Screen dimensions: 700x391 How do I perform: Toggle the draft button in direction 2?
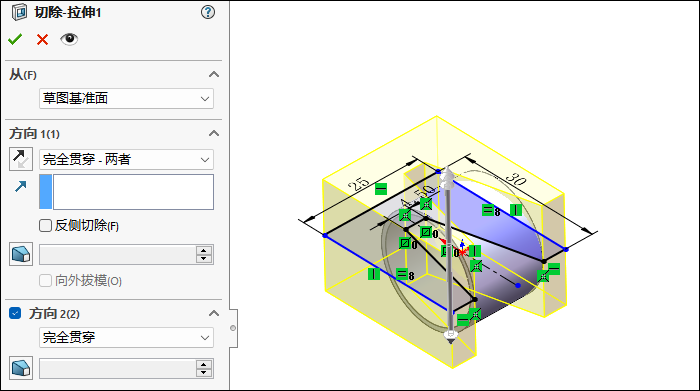[21, 368]
